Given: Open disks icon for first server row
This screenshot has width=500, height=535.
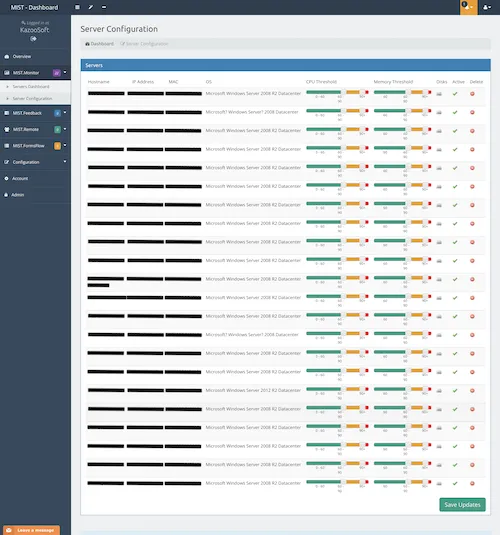Looking at the screenshot, I should (439, 93).
